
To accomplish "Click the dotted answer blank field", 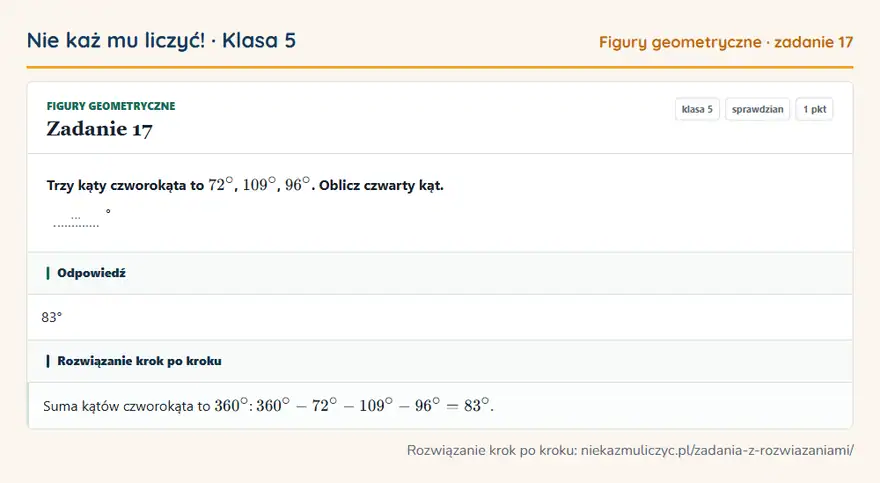I will pyautogui.click(x=76, y=219).
